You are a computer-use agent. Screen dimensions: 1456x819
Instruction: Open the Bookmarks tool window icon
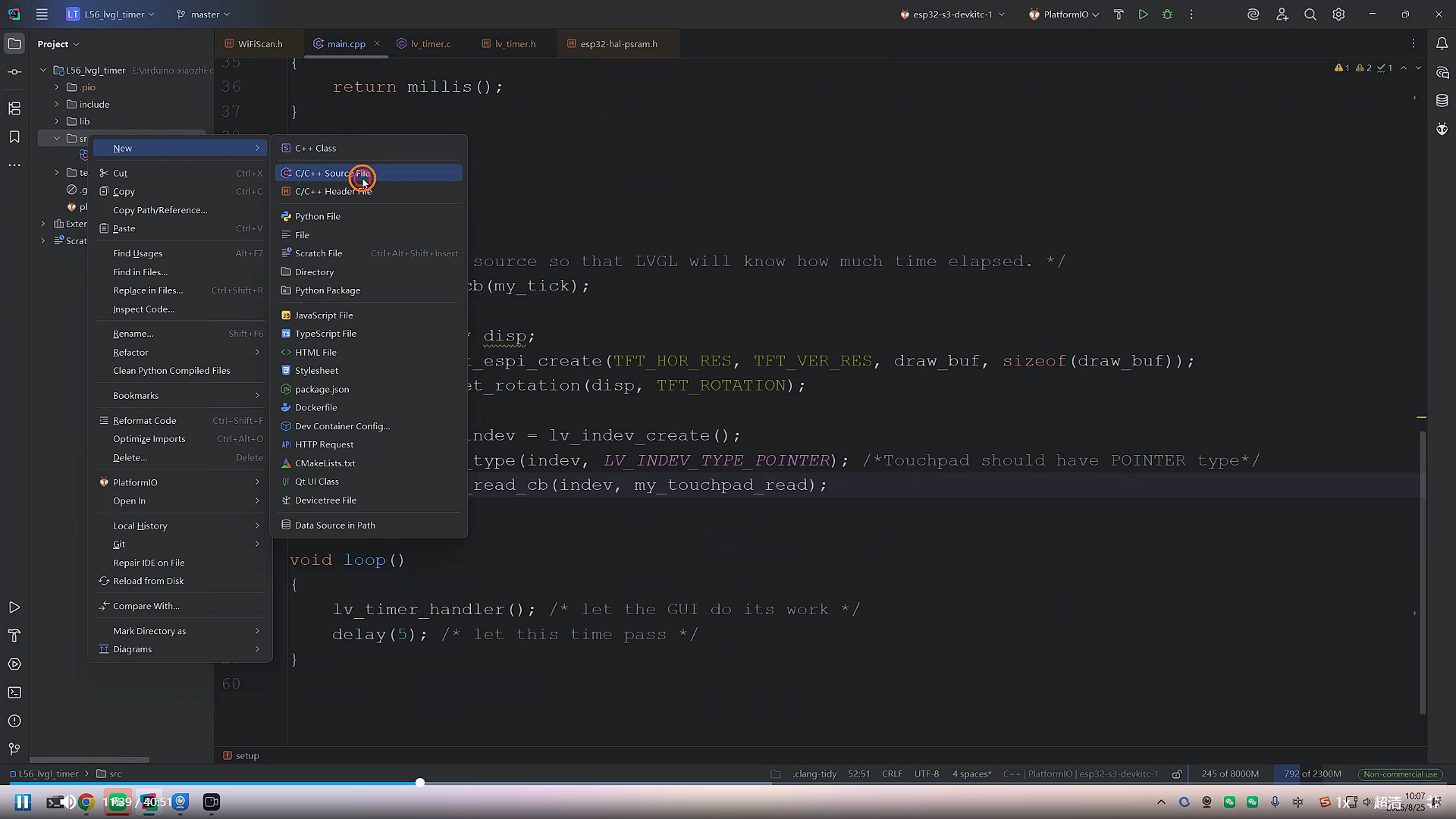14,136
